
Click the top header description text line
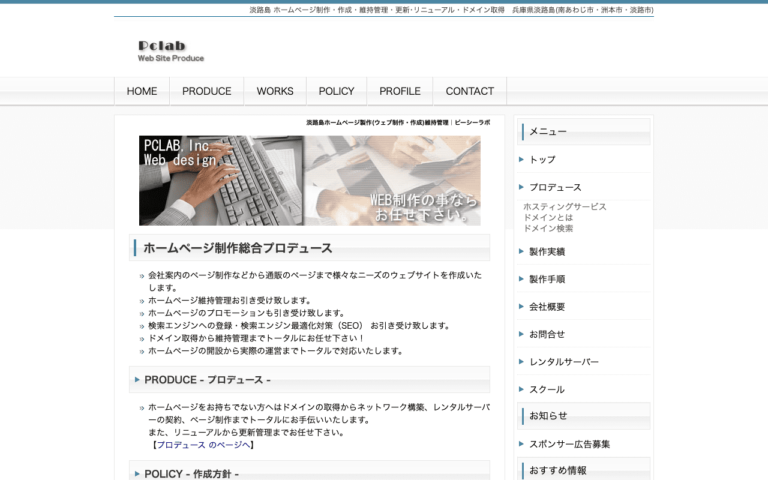pyautogui.click(x=451, y=10)
